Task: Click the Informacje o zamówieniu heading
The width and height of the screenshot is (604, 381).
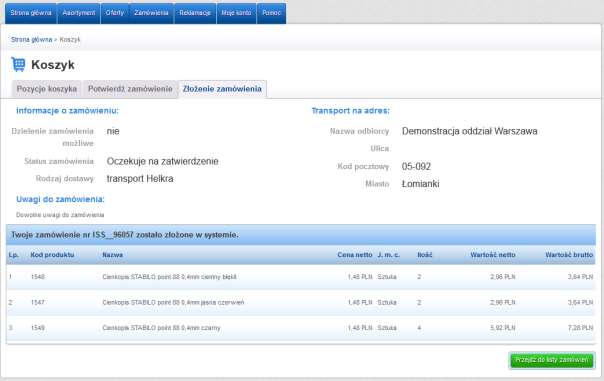Action: 67,111
